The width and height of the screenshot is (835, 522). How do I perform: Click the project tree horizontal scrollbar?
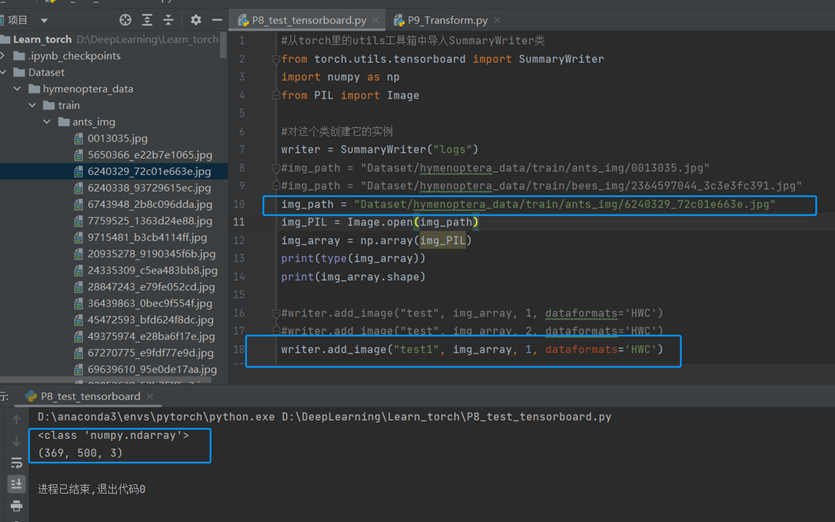tap(105, 380)
